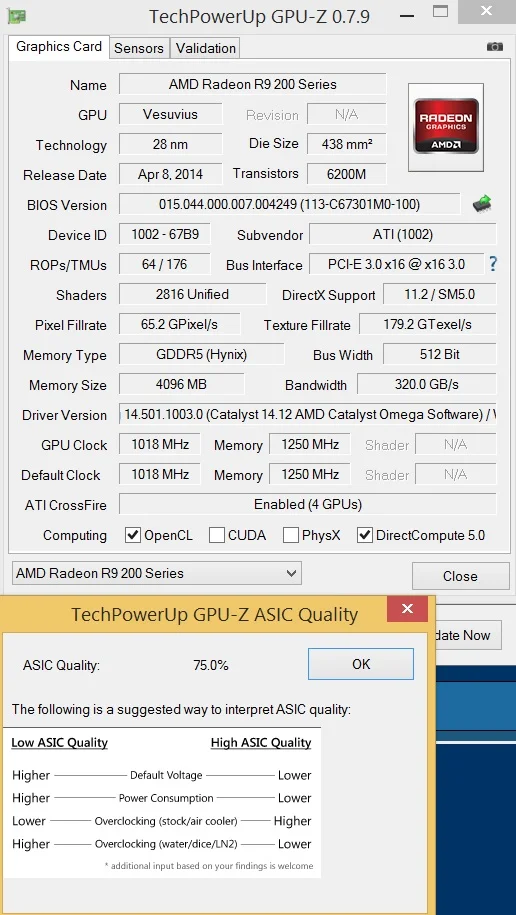This screenshot has width=516, height=915.
Task: Click the Transistors value 6200M
Action: (x=347, y=174)
